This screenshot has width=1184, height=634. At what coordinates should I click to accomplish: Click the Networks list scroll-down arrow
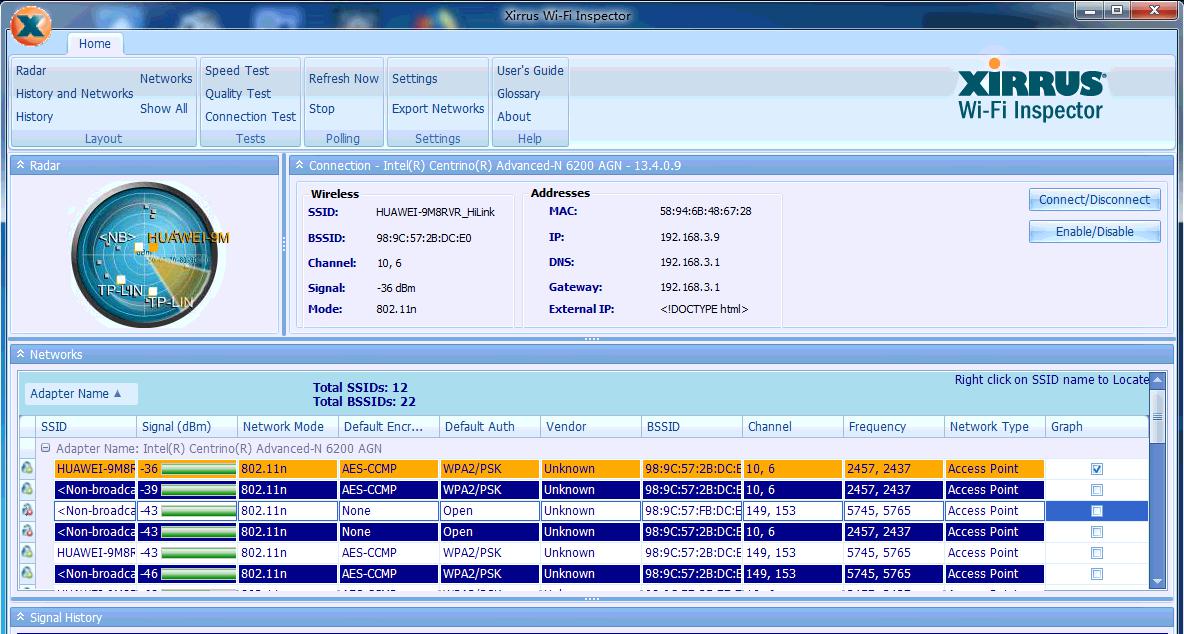coord(1158,581)
